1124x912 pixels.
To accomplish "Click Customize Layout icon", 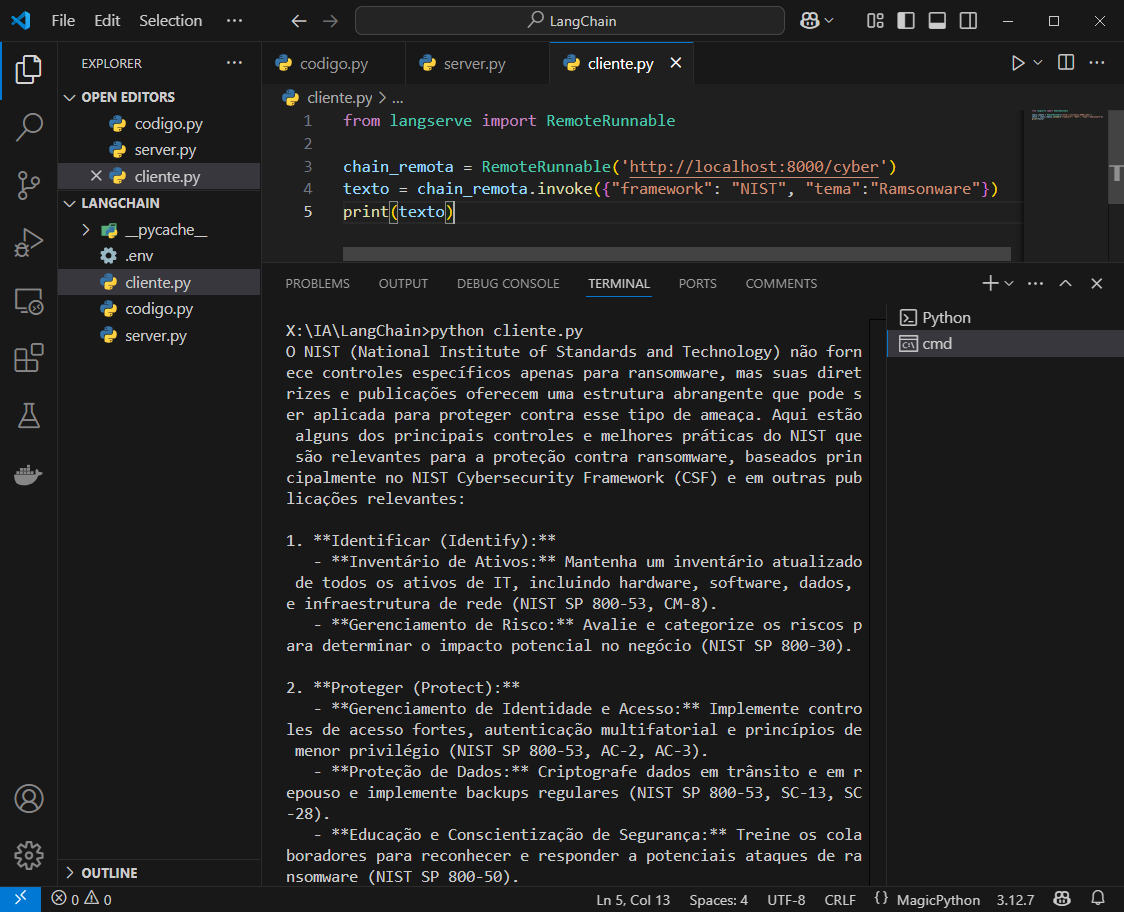I will coord(875,21).
